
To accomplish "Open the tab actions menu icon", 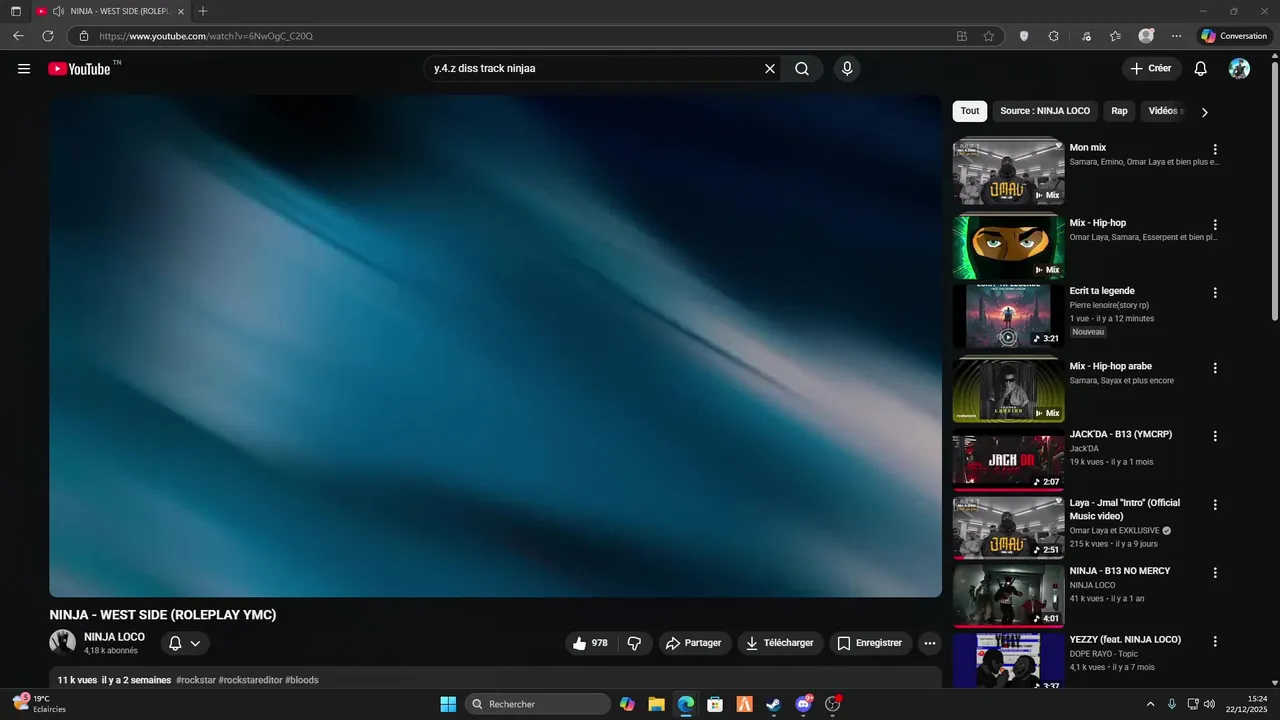I will [15, 11].
